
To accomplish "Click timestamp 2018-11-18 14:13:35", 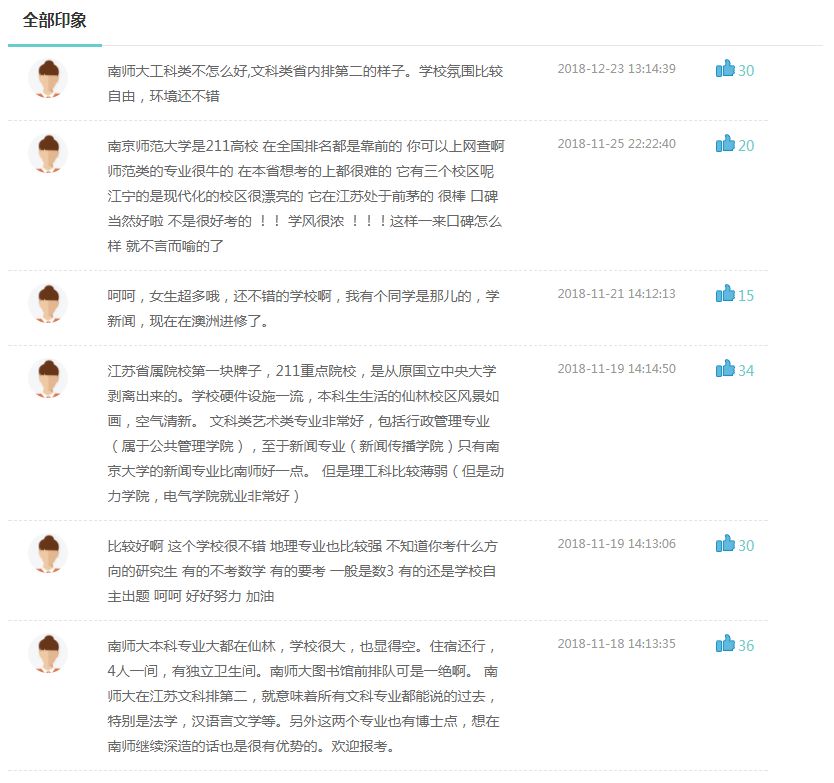I will (x=616, y=644).
